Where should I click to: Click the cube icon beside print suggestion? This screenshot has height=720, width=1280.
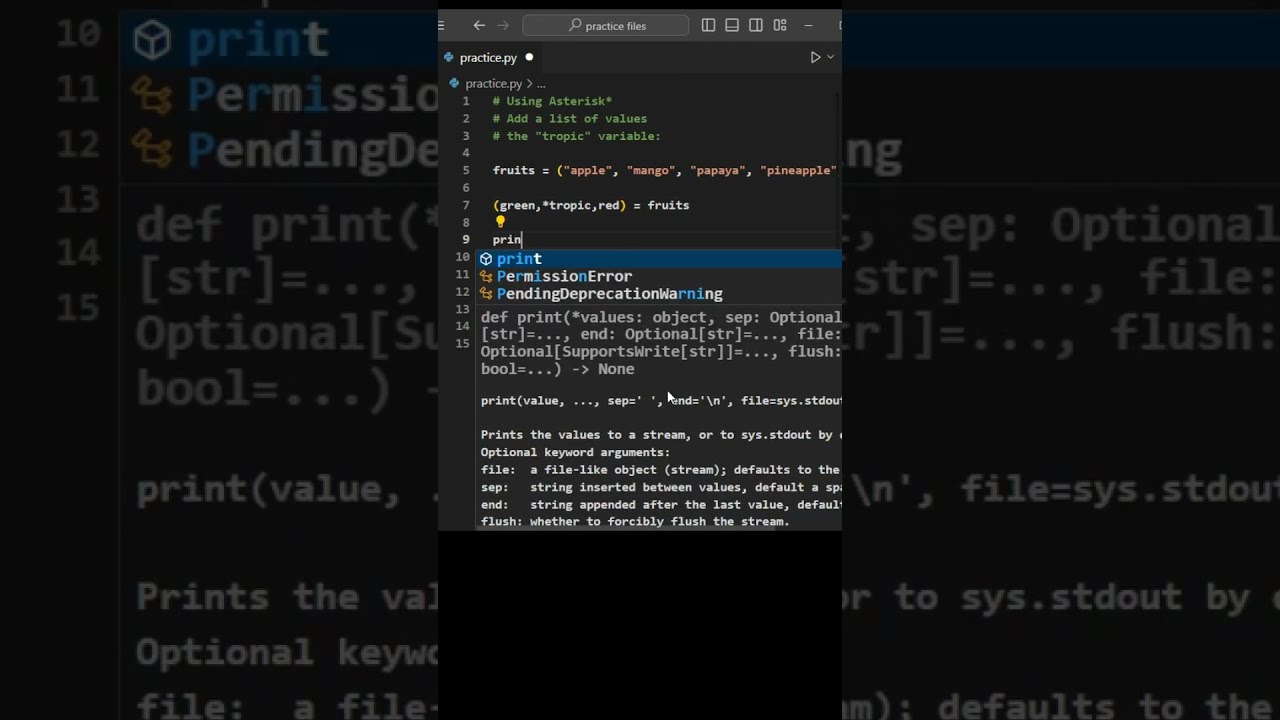tap(486, 259)
